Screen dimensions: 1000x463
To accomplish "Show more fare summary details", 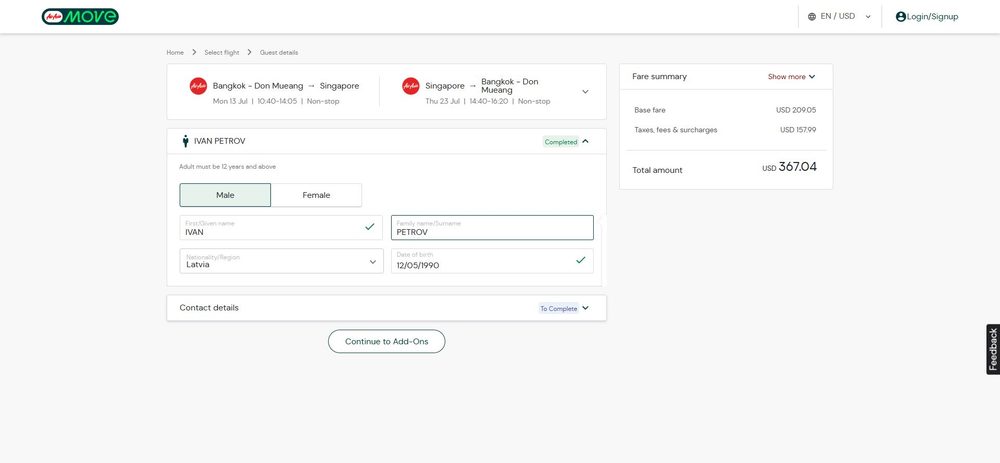I will [x=791, y=77].
